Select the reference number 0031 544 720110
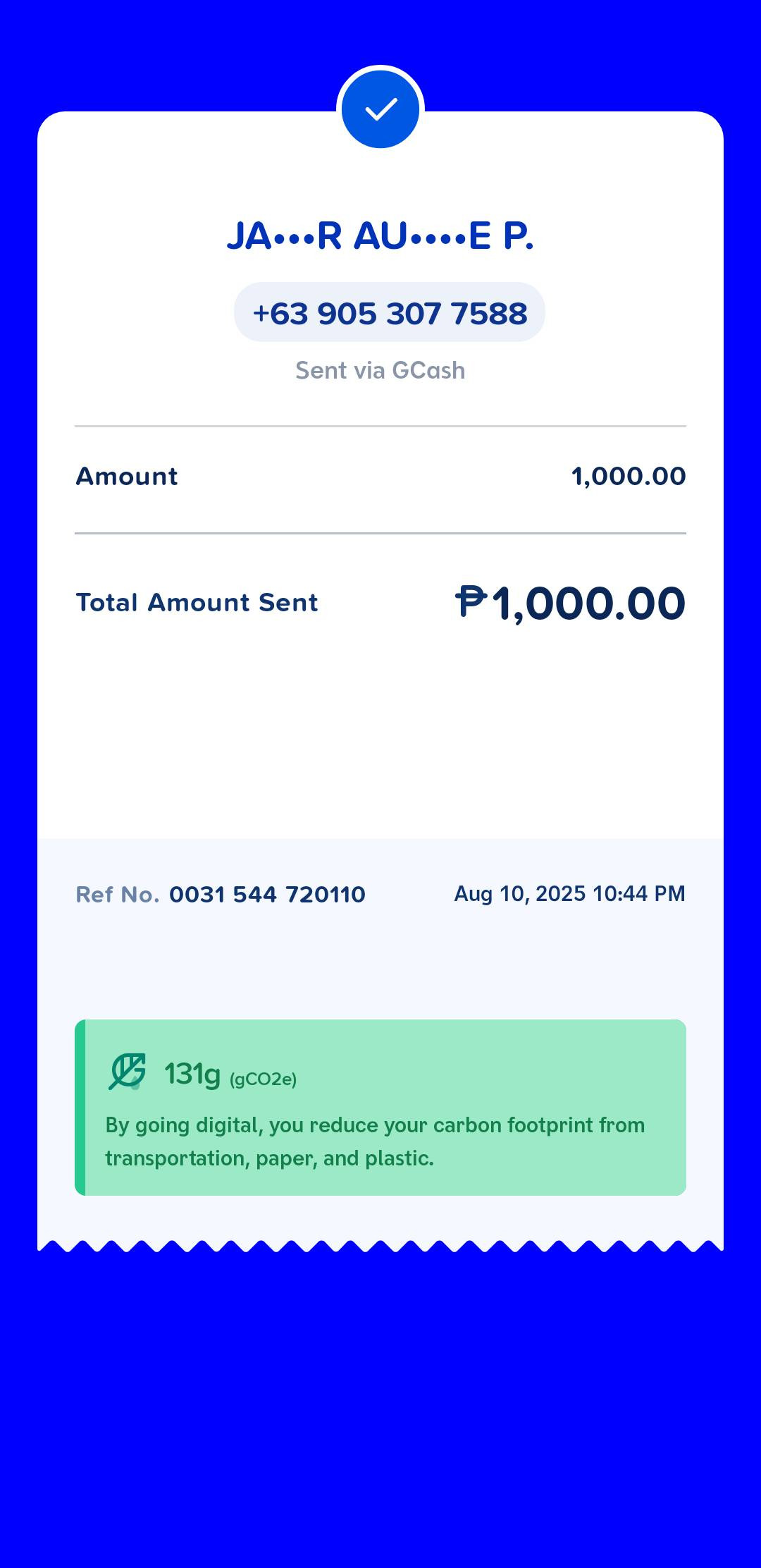The height and width of the screenshot is (1568, 761). [267, 895]
